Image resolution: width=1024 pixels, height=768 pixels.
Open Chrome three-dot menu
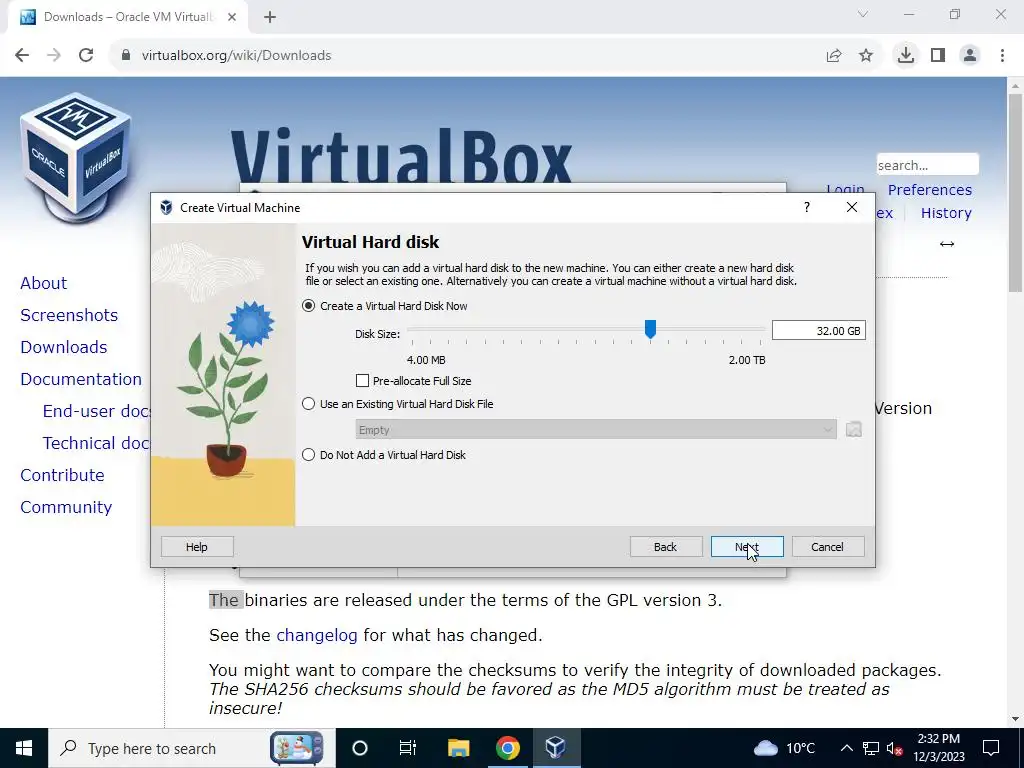click(1002, 56)
